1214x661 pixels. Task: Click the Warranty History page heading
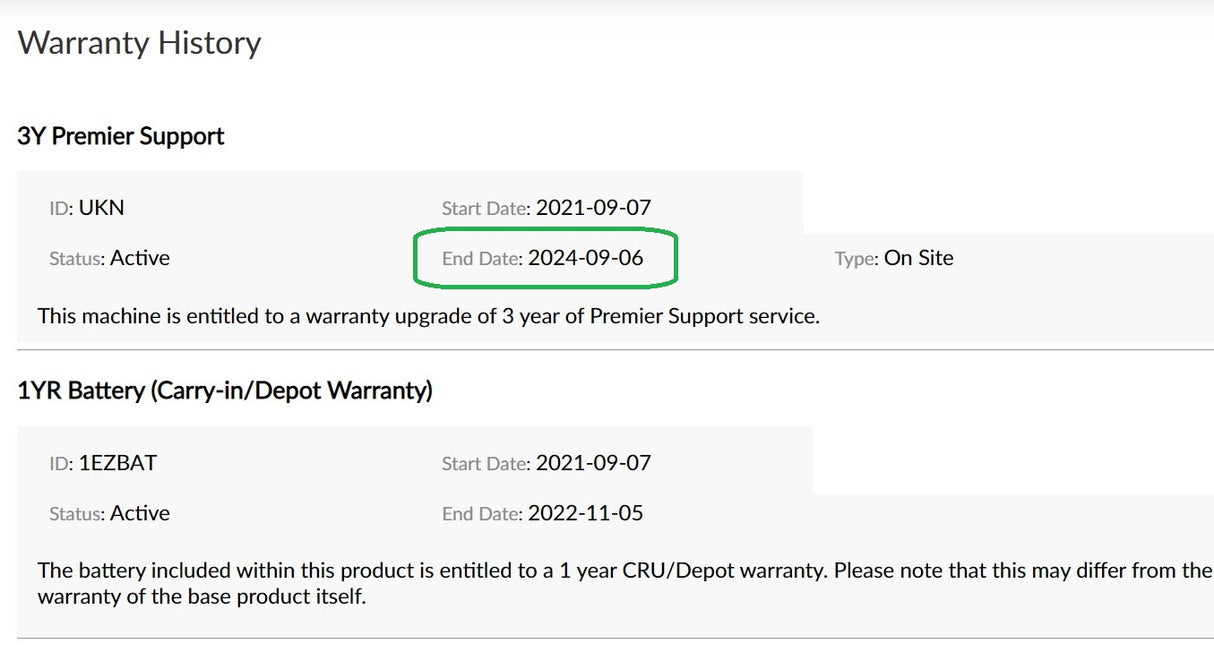pyautogui.click(x=139, y=43)
